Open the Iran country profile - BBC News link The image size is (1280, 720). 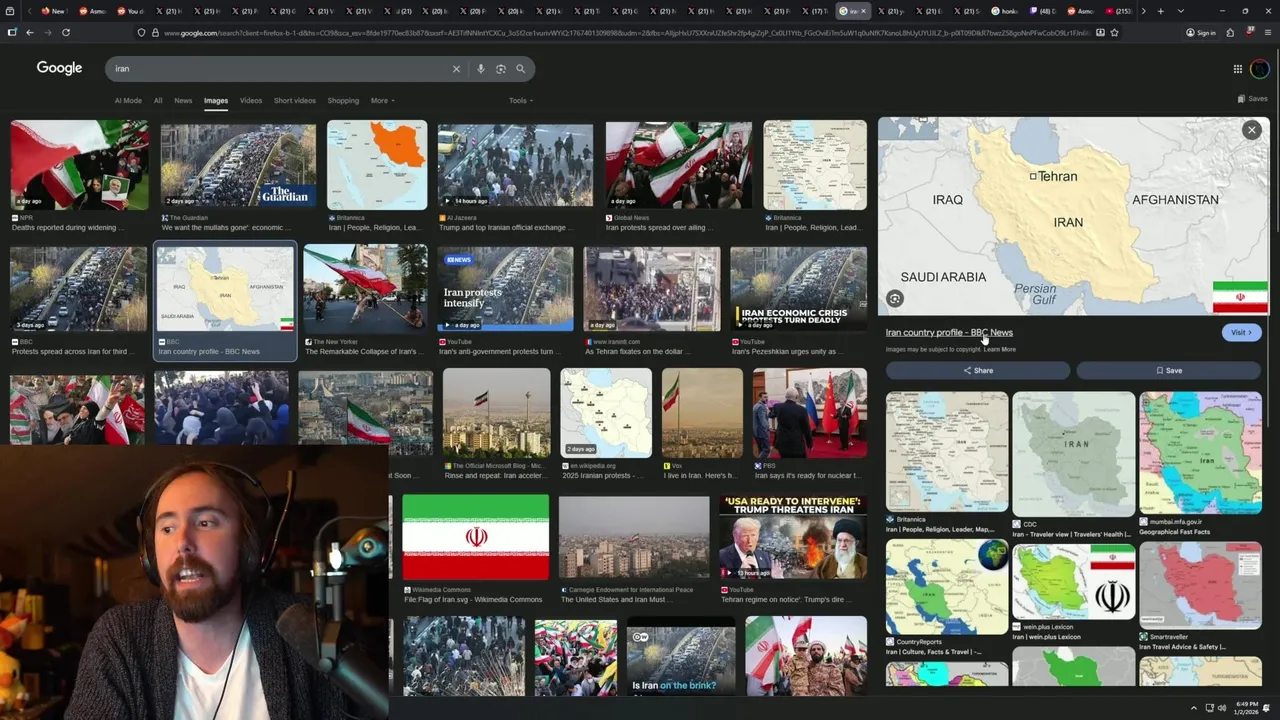pyautogui.click(x=949, y=332)
